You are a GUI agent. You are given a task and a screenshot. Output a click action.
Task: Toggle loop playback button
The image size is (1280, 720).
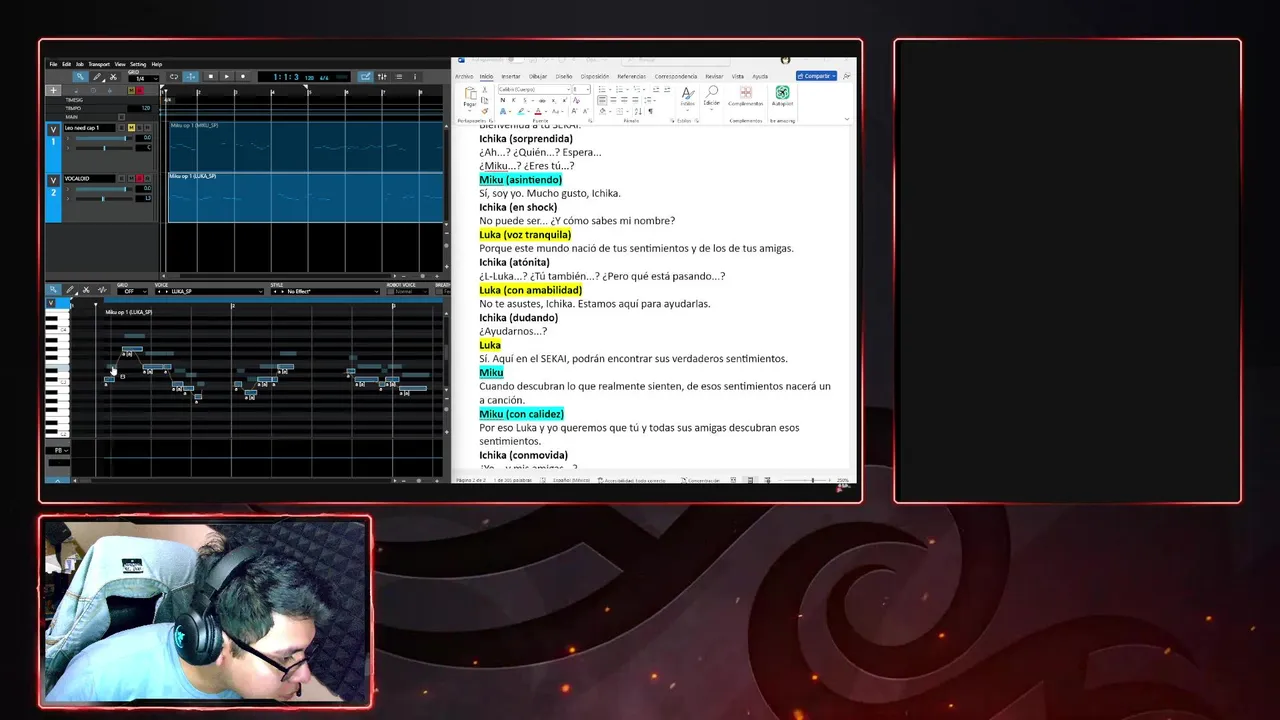pos(174,77)
